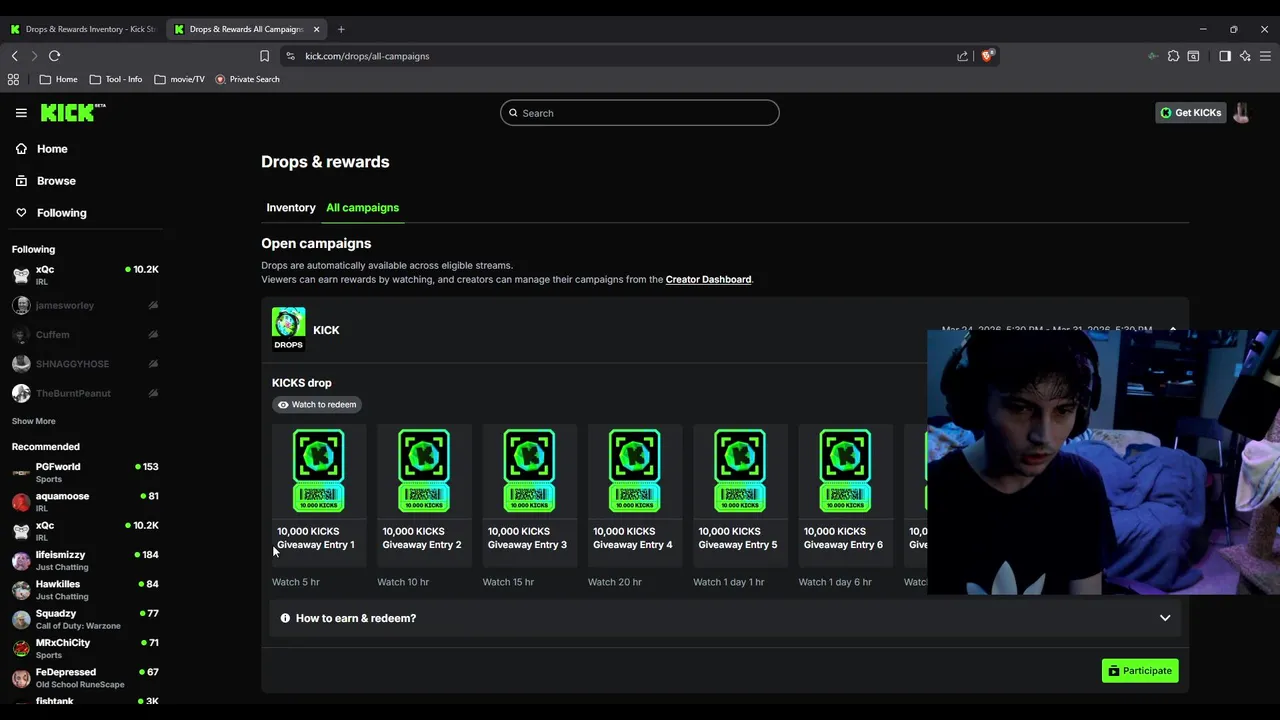Image resolution: width=1280 pixels, height=720 pixels.
Task: Open Giveaway Entry 4 drop image
Action: point(635,470)
